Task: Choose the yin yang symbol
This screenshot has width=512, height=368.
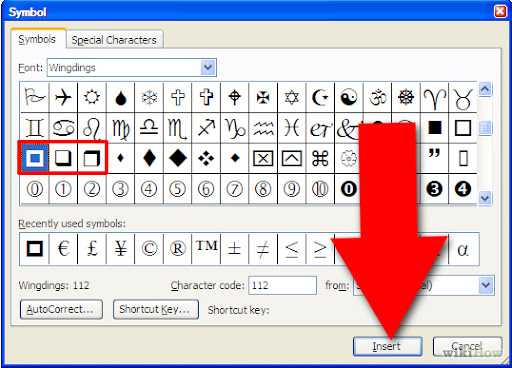Action: (349, 98)
